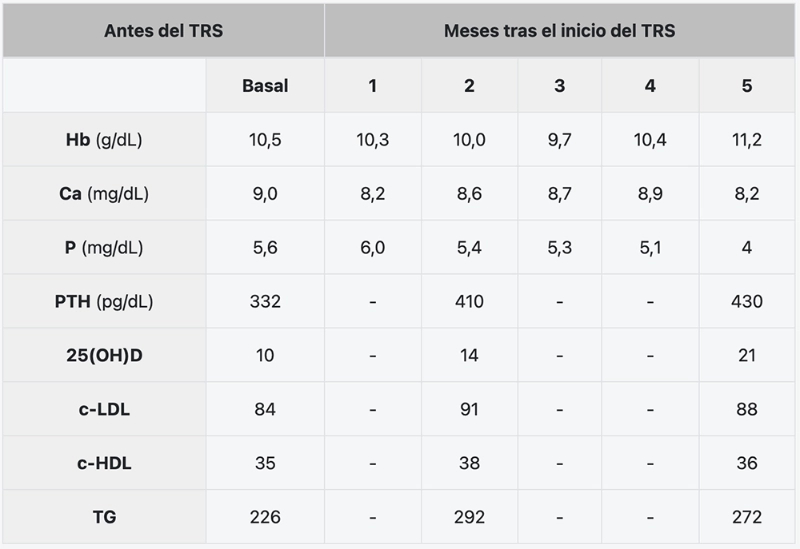The height and width of the screenshot is (549, 800).
Task: Click the 25(OH)D row label
Action: point(104,356)
